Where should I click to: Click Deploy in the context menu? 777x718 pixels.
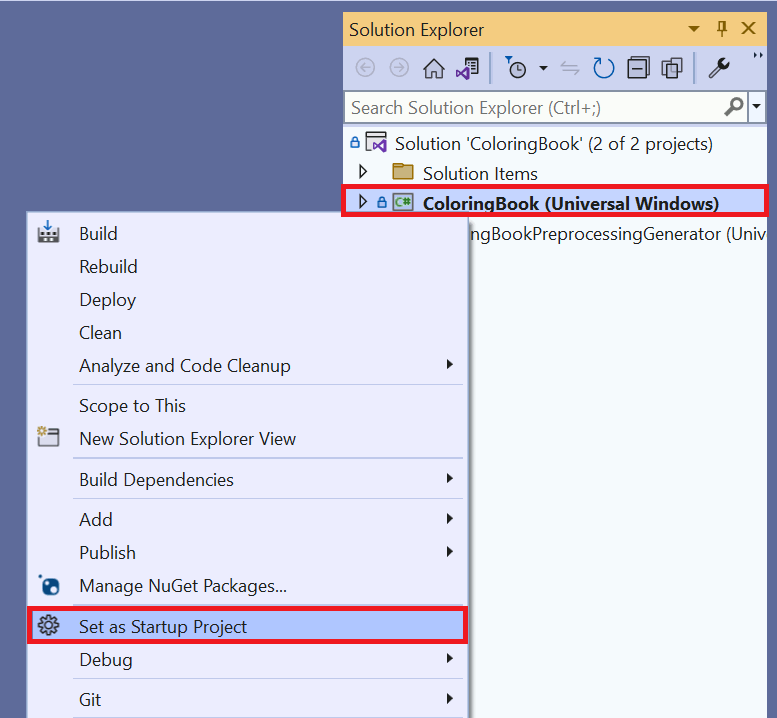coord(107,300)
